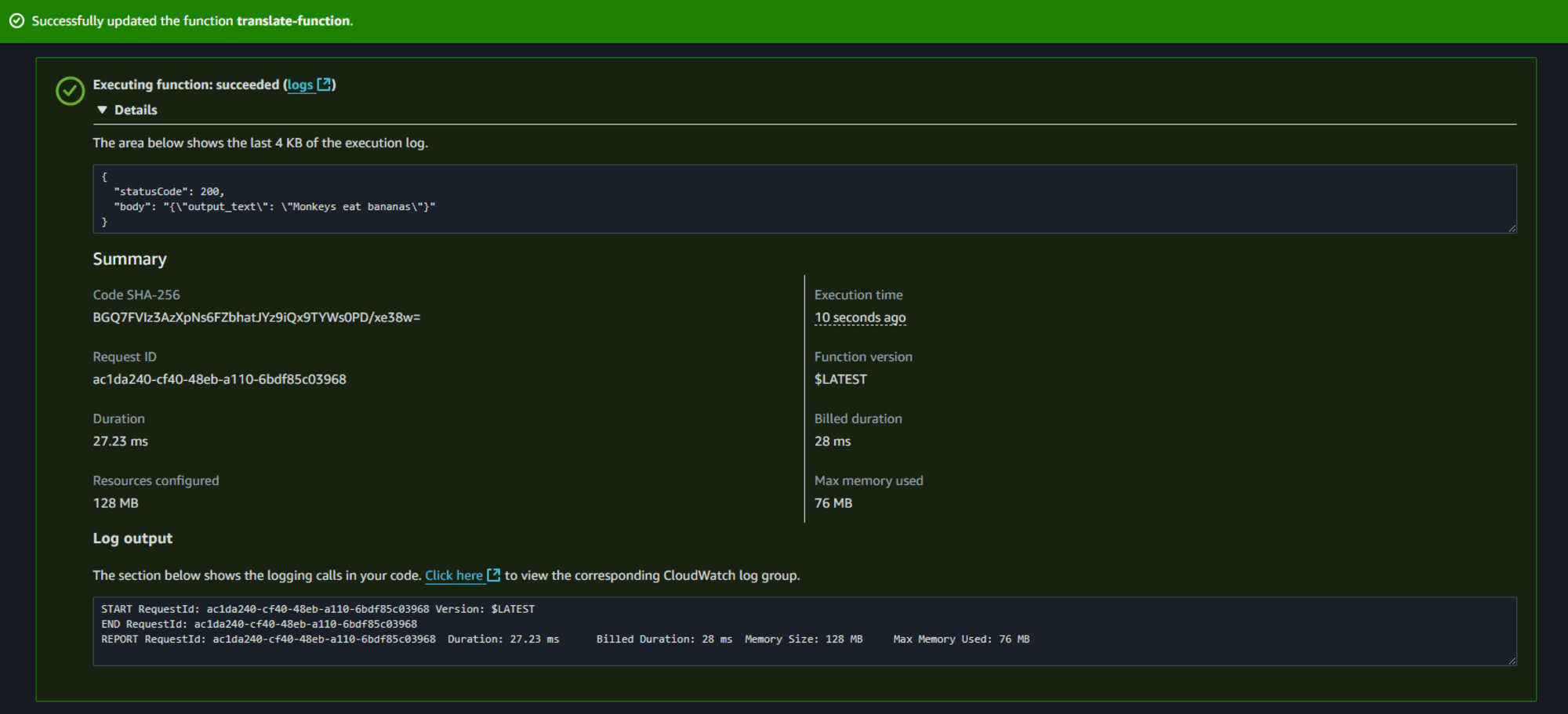Click the Resources configured label

156,480
